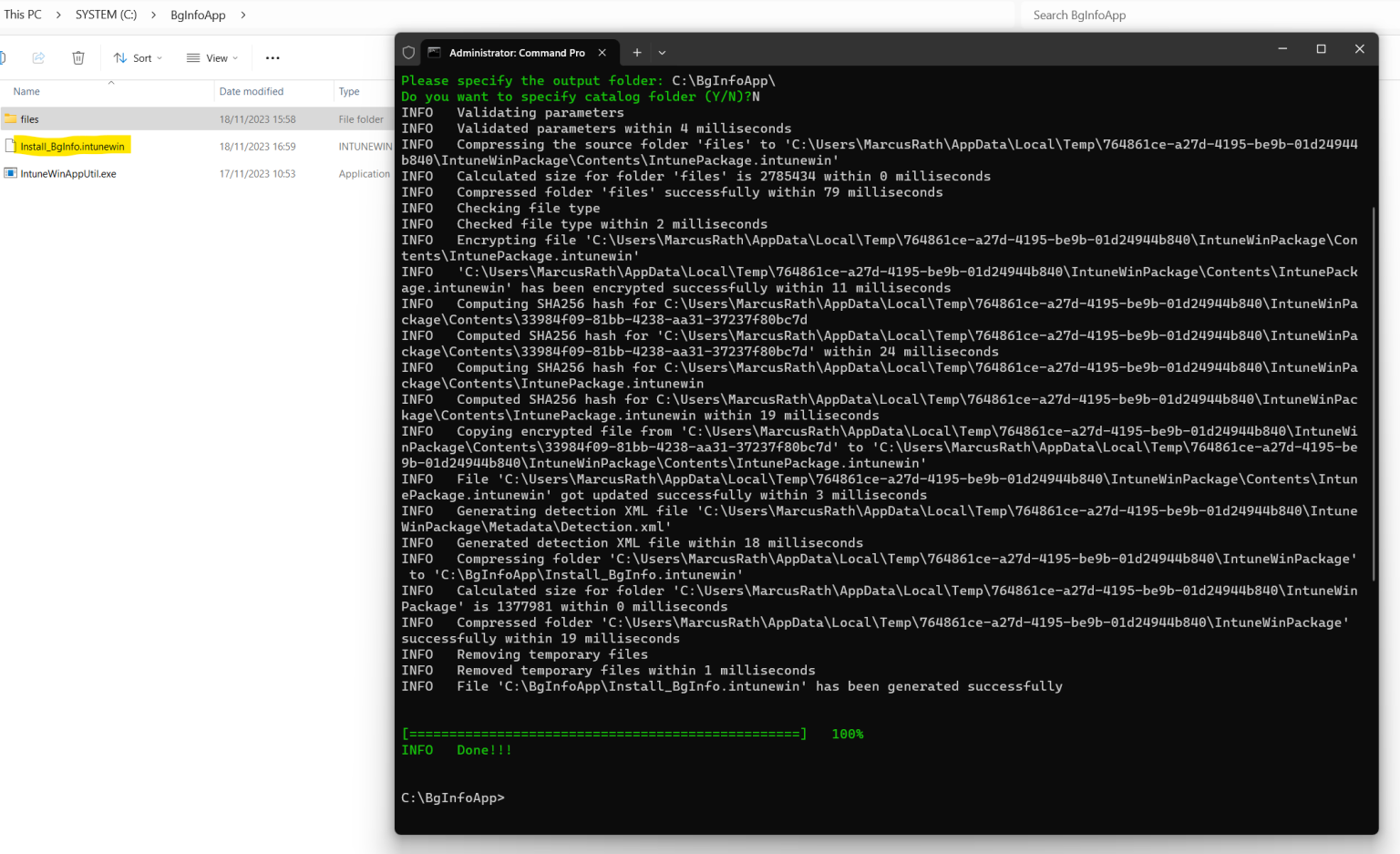The width and height of the screenshot is (1400, 854).
Task: Select the Administrator: Command Prompt tab
Action: click(516, 52)
